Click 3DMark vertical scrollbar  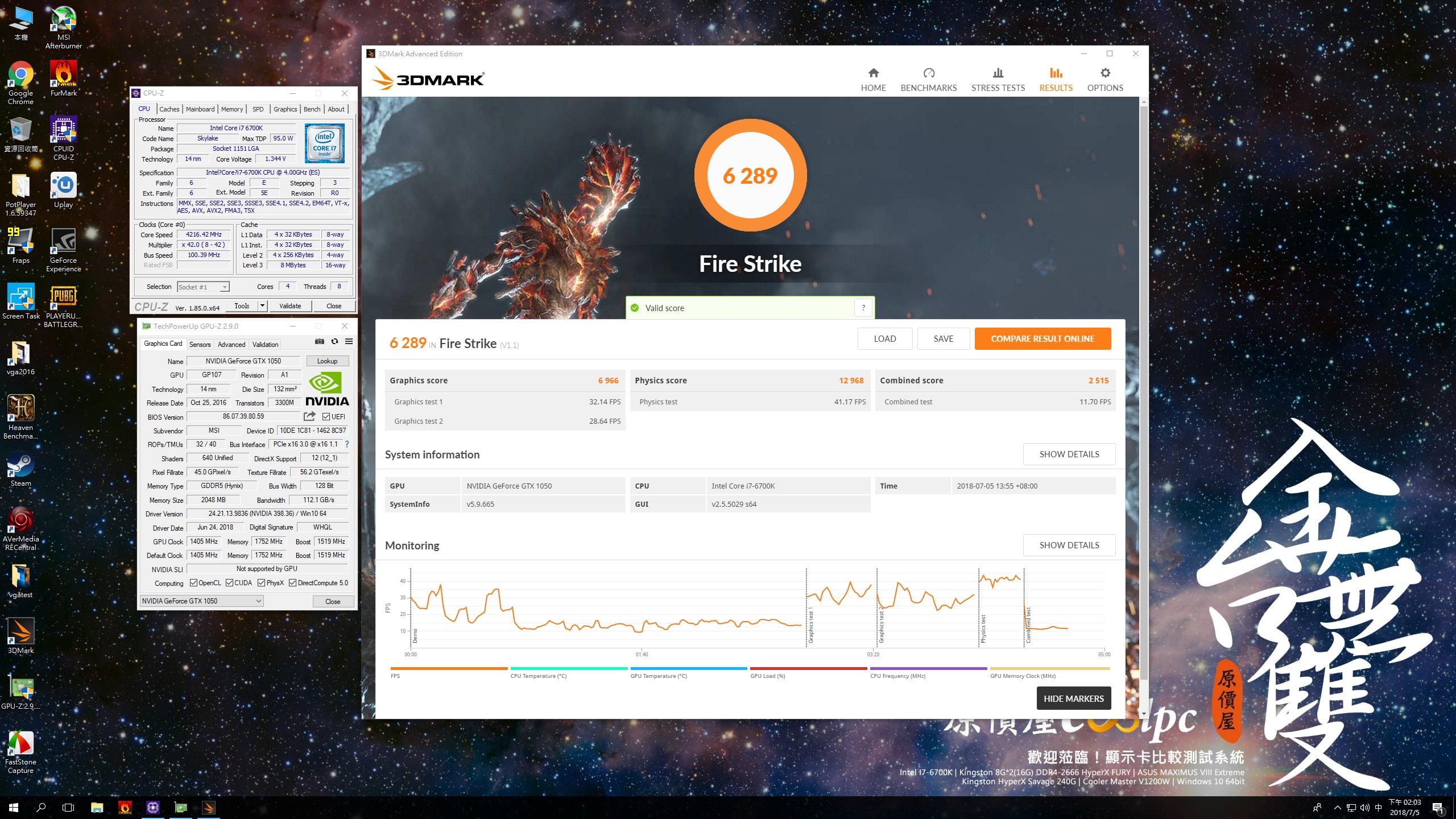point(1144,392)
